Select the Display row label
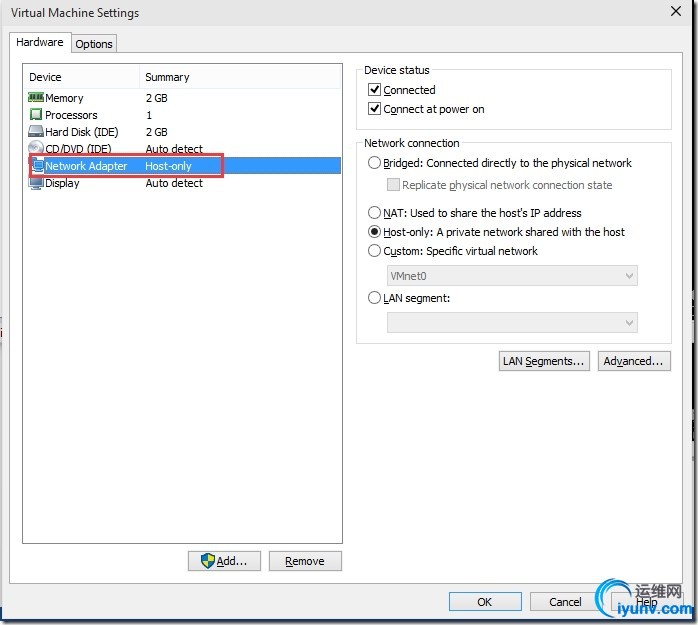This screenshot has width=698, height=625. click(x=62, y=183)
